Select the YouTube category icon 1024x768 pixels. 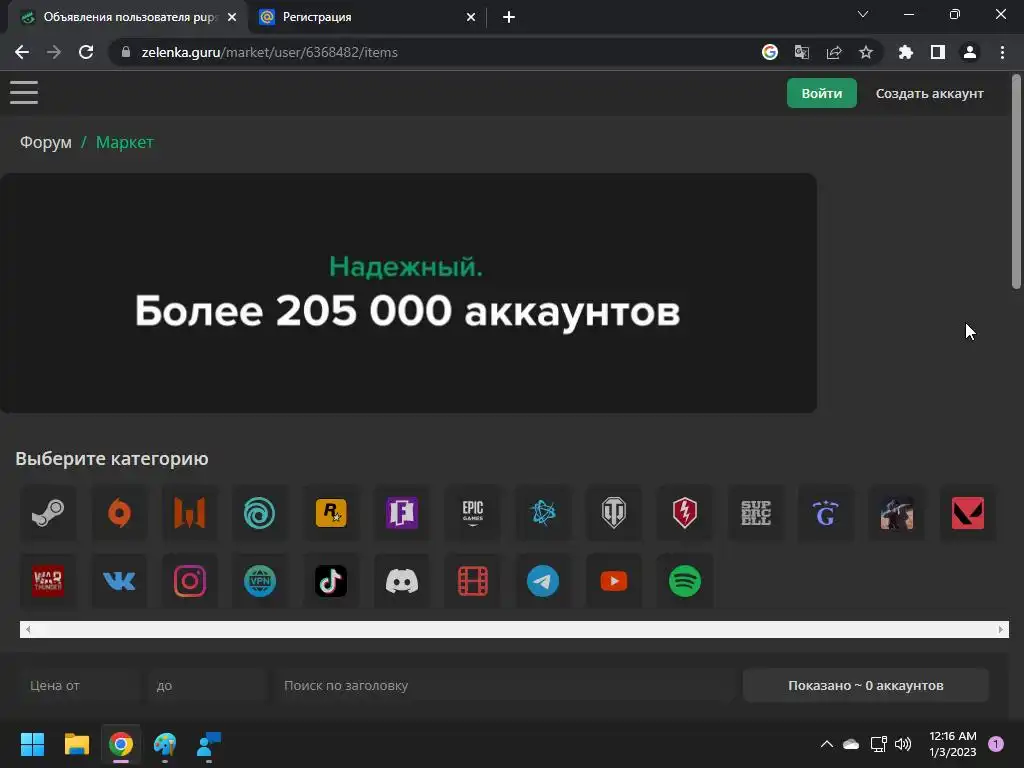tap(614, 581)
